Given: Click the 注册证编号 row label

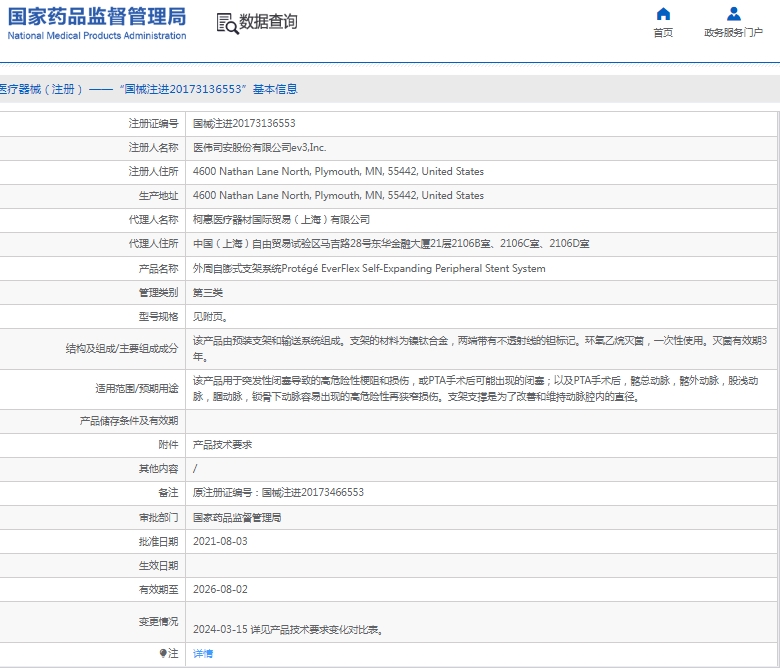Looking at the screenshot, I should (153, 123).
